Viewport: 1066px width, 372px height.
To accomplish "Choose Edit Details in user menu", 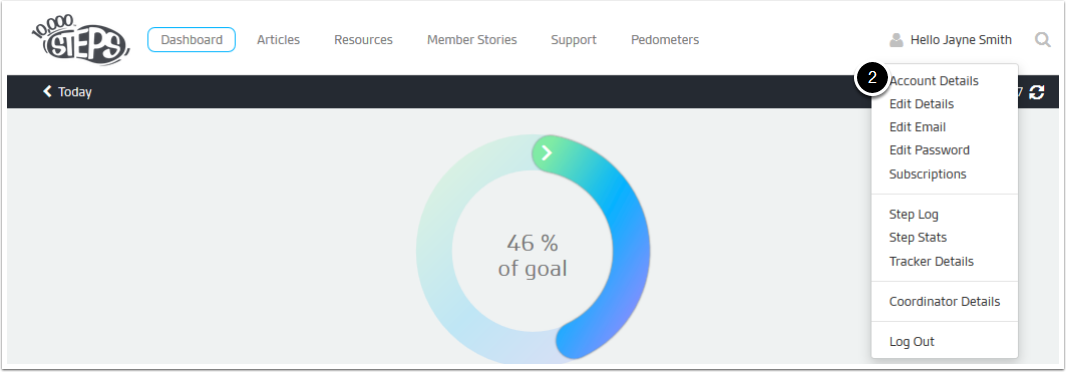I will coord(921,104).
